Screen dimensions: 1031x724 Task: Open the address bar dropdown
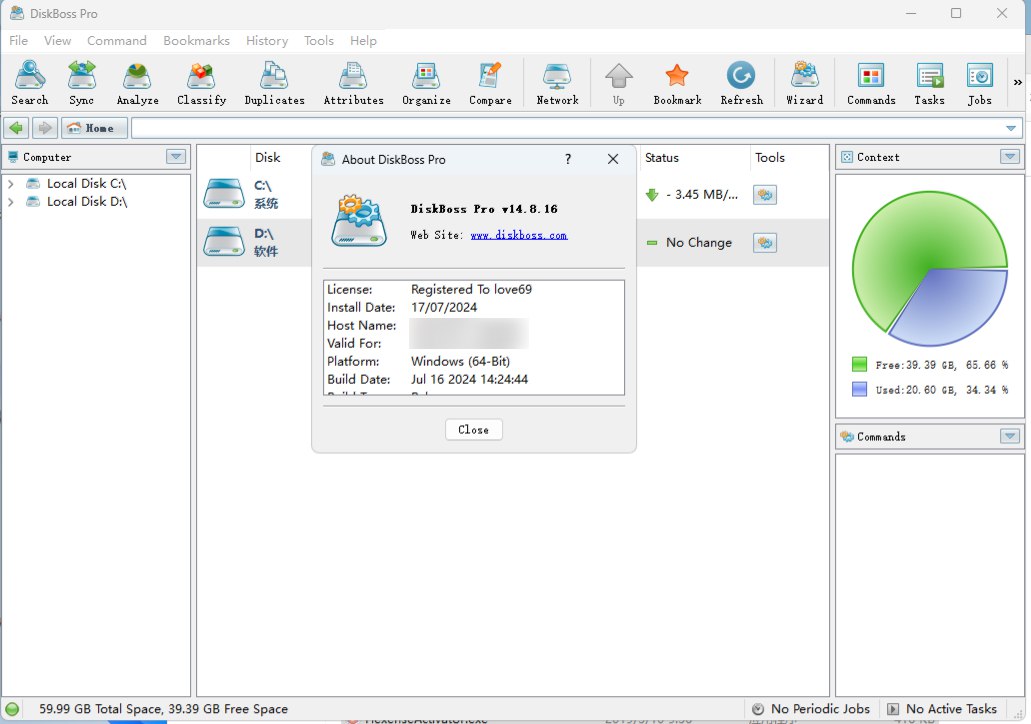(1011, 128)
